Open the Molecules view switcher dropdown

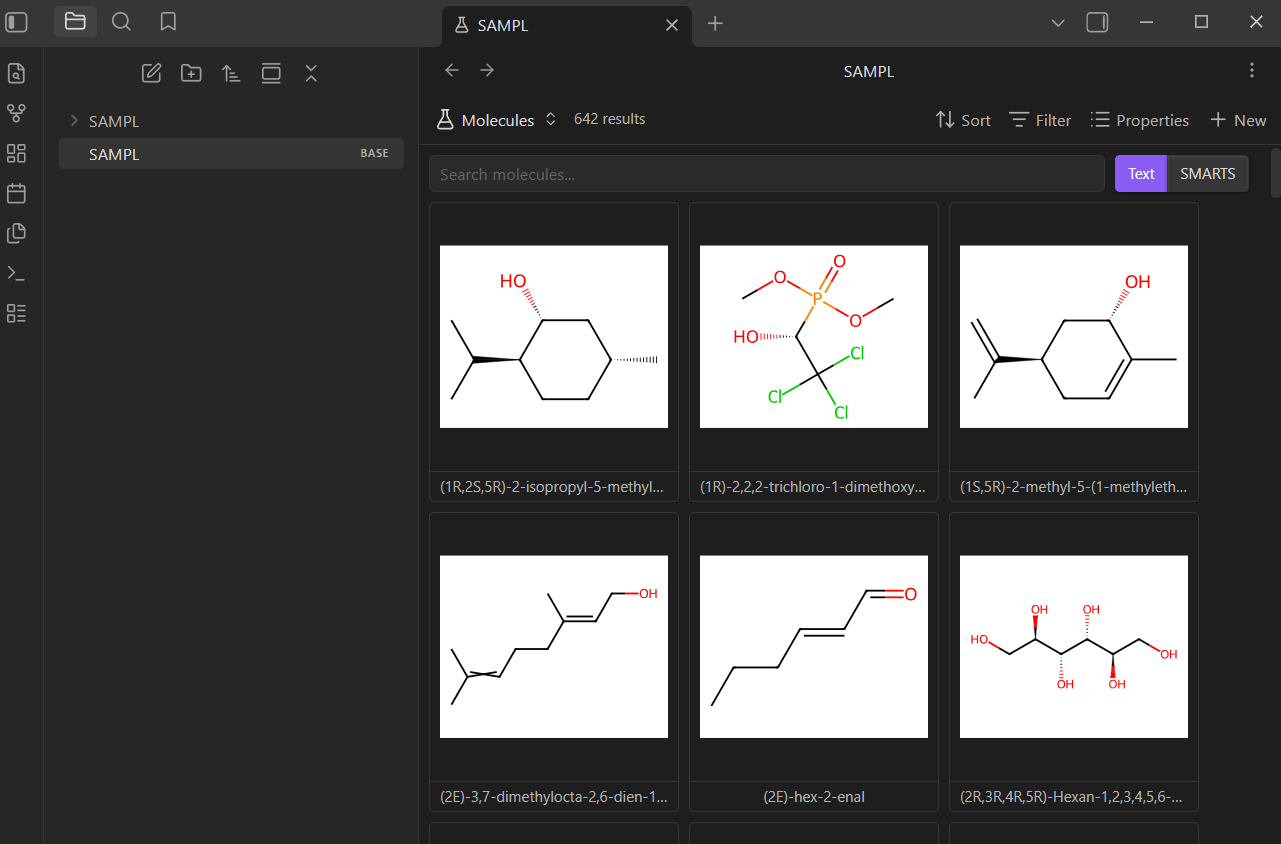(x=497, y=120)
